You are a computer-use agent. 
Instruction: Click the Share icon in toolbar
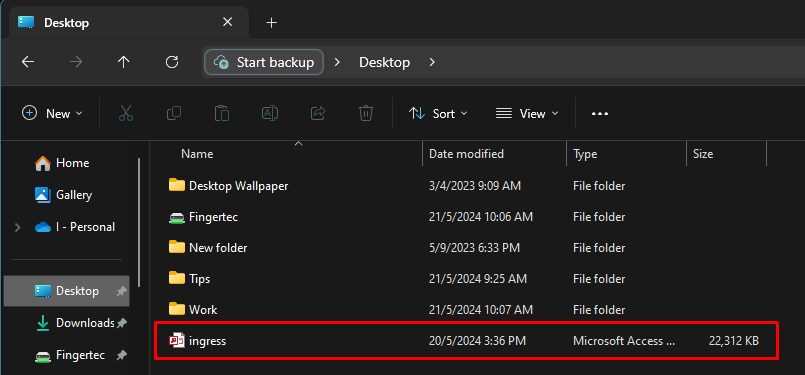coord(318,113)
